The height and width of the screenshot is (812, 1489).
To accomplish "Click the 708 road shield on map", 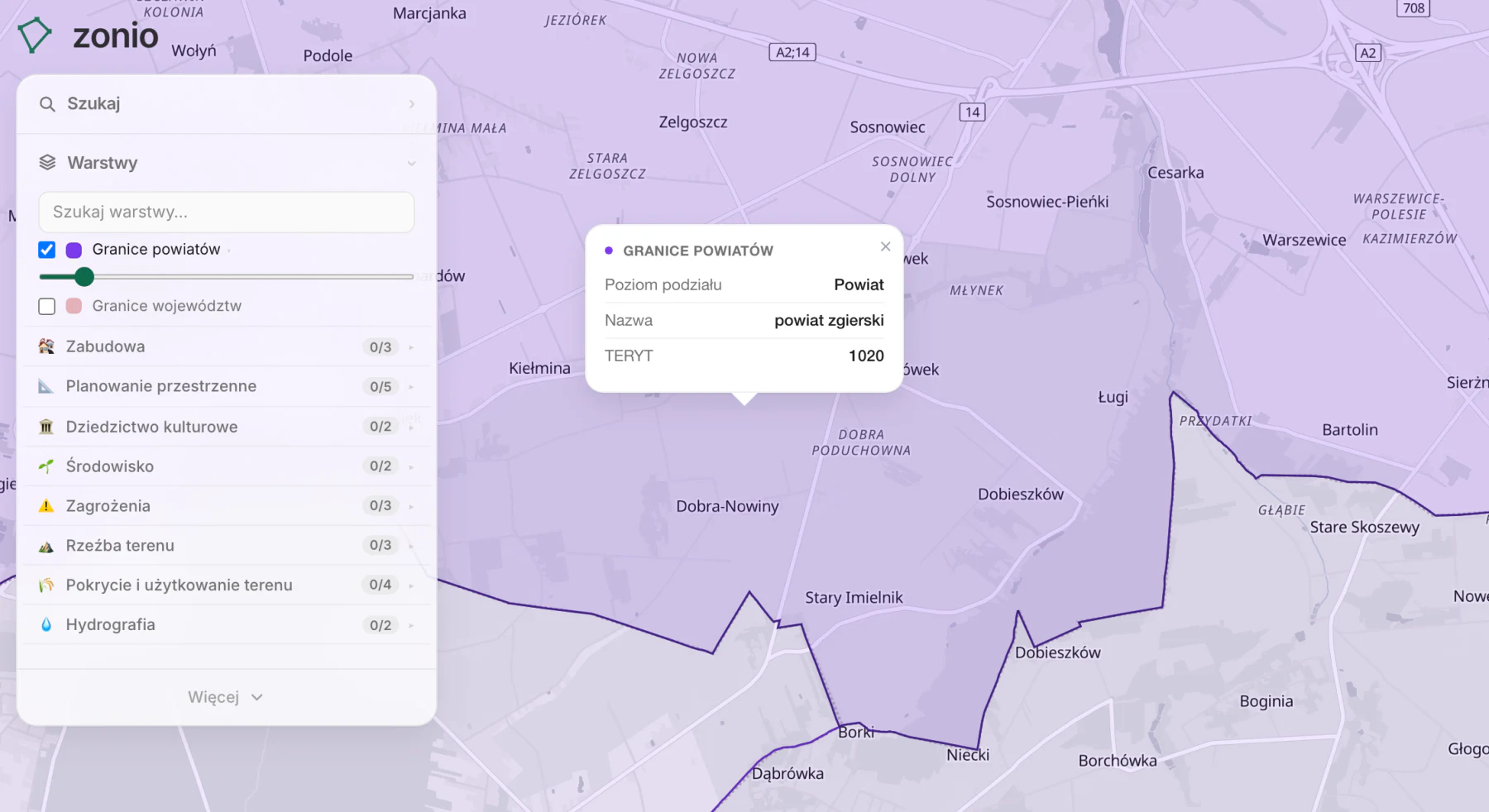I will coord(1414,8).
